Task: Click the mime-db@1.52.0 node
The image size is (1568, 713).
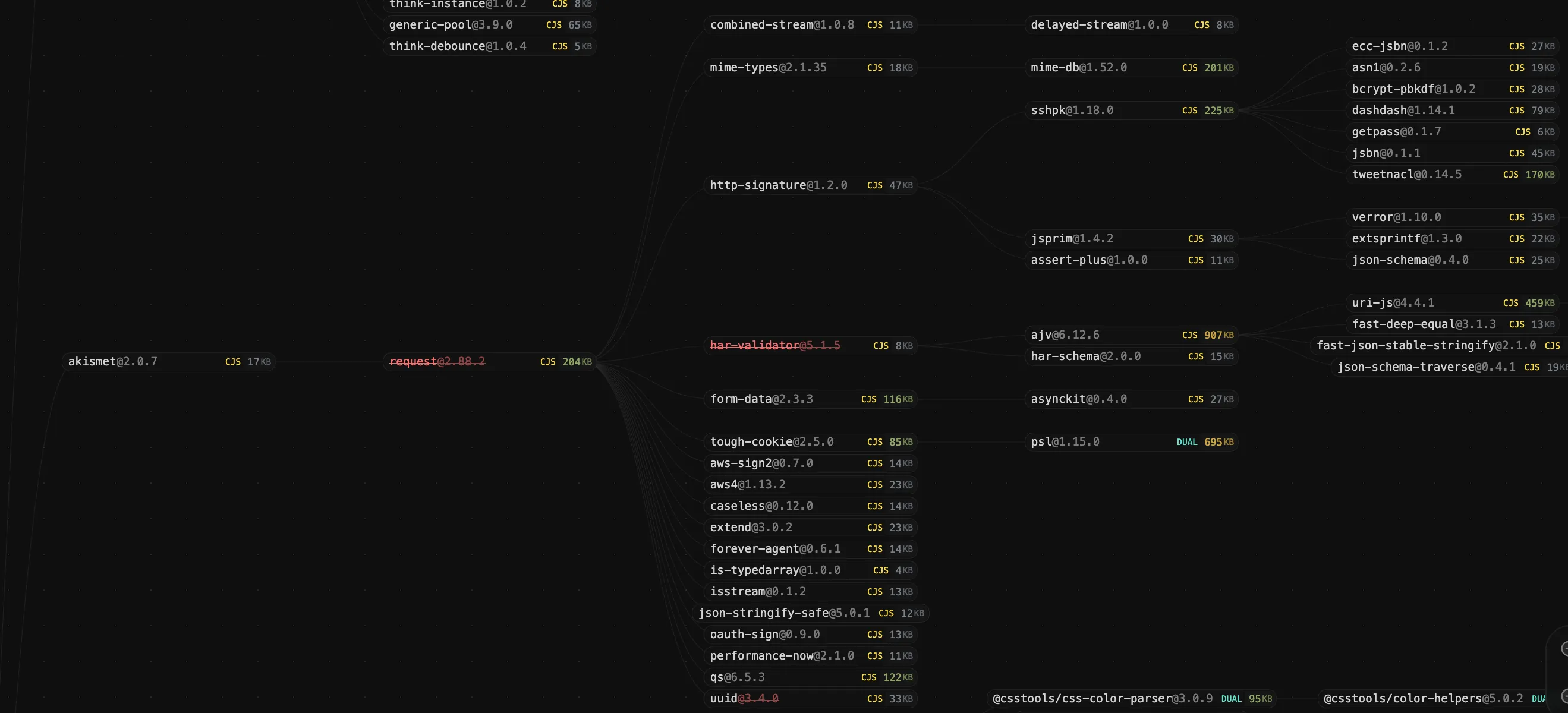Action: click(x=1078, y=68)
